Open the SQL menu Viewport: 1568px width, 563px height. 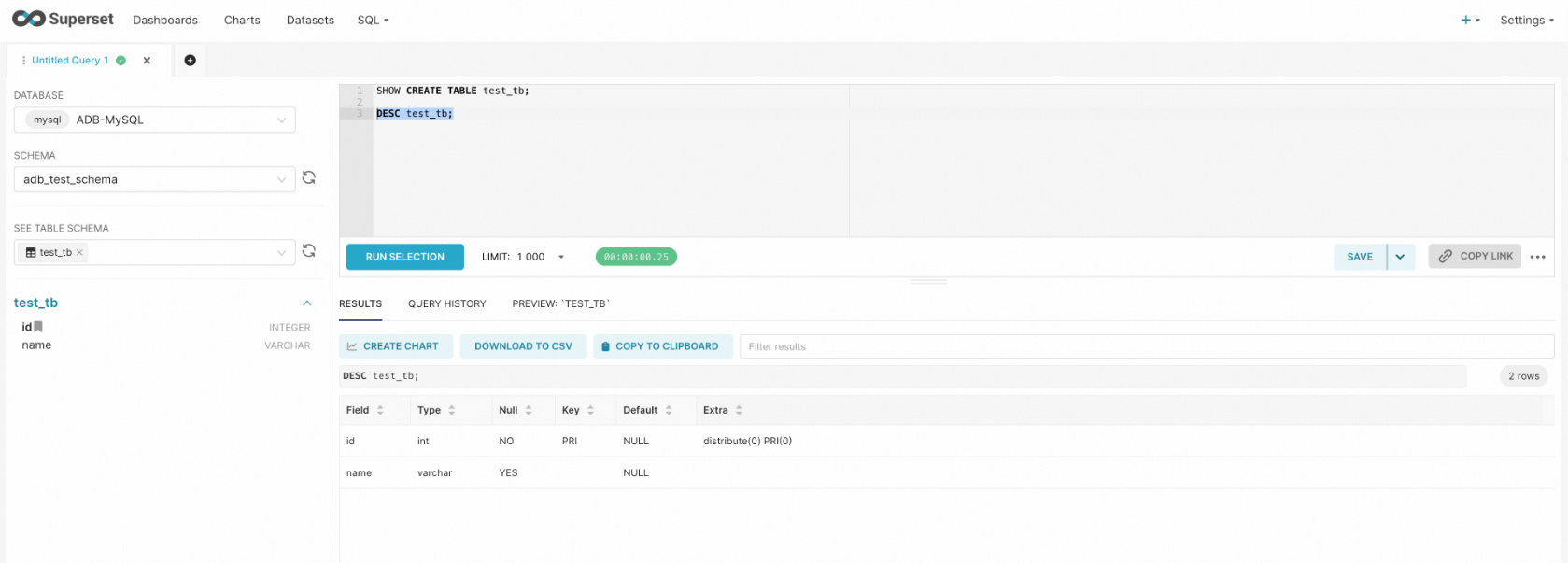(373, 20)
